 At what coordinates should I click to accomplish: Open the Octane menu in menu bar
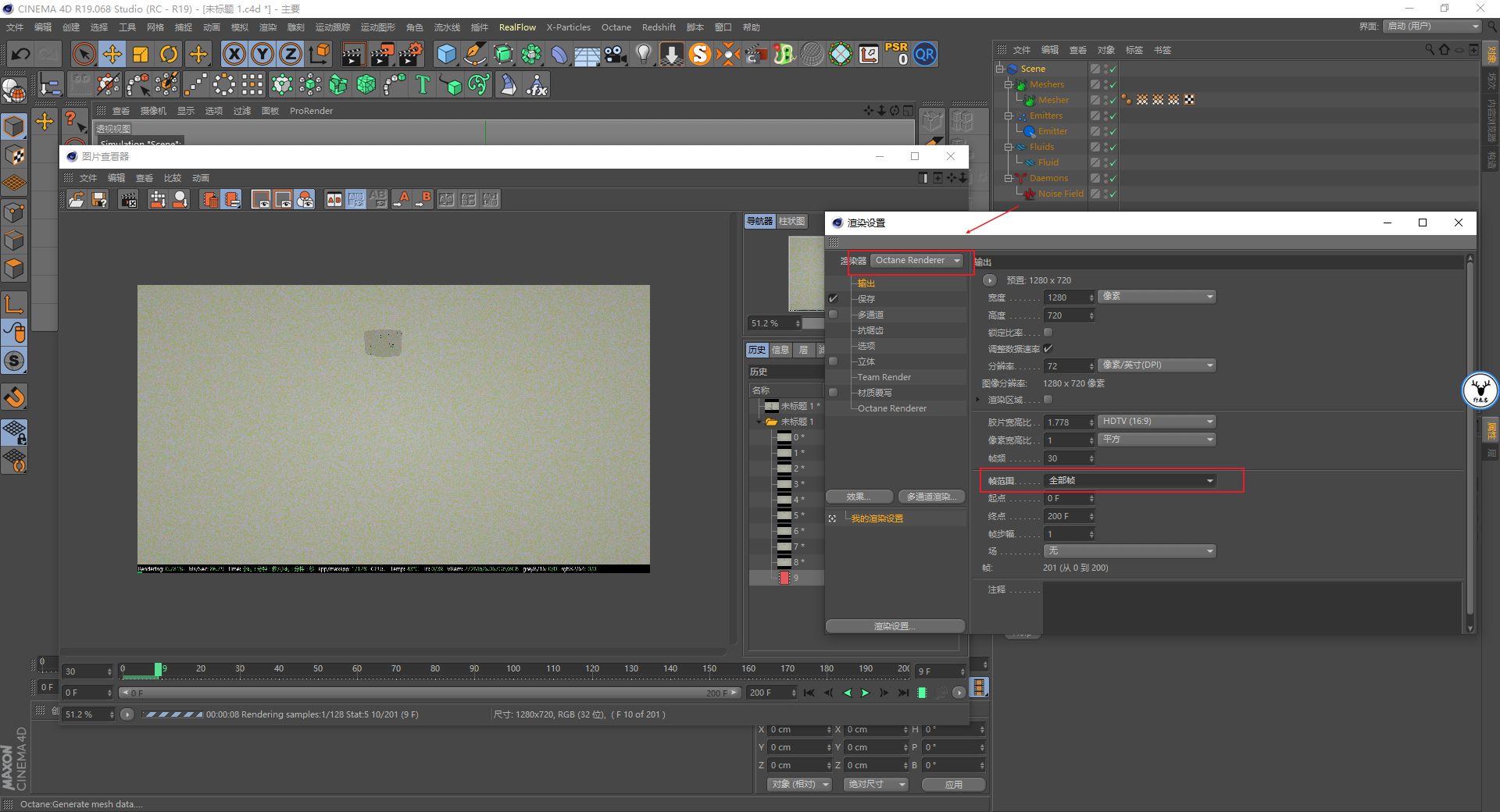click(x=616, y=27)
